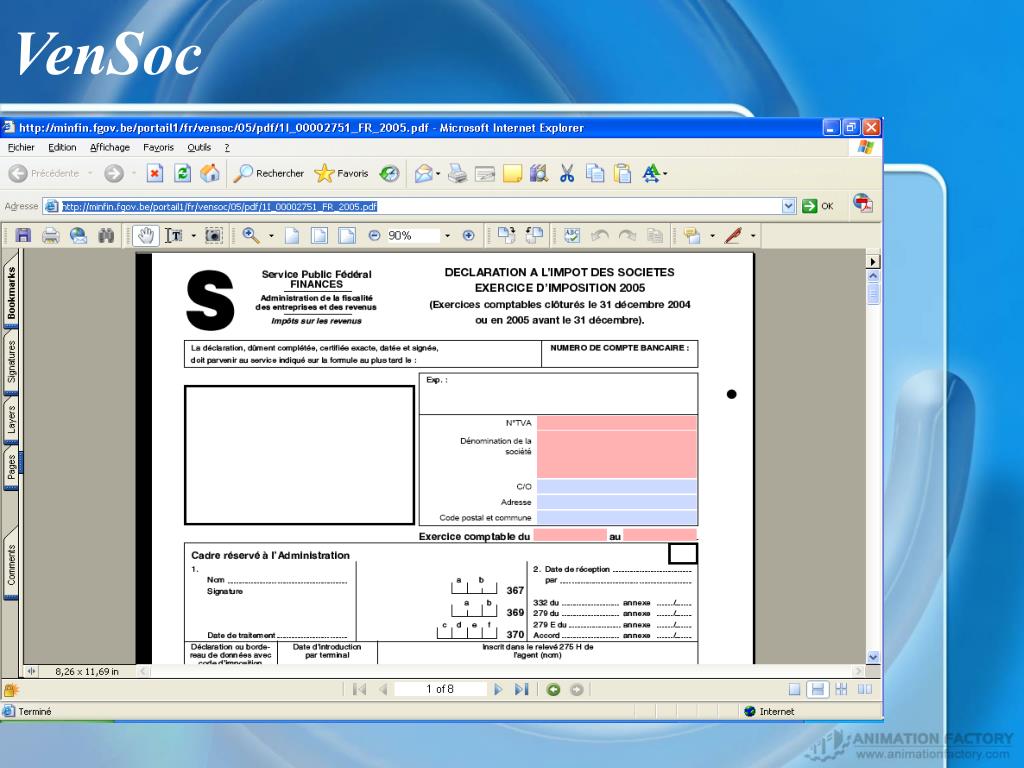Open the Rechercher search pane
This screenshot has width=1024, height=768.
click(x=269, y=173)
